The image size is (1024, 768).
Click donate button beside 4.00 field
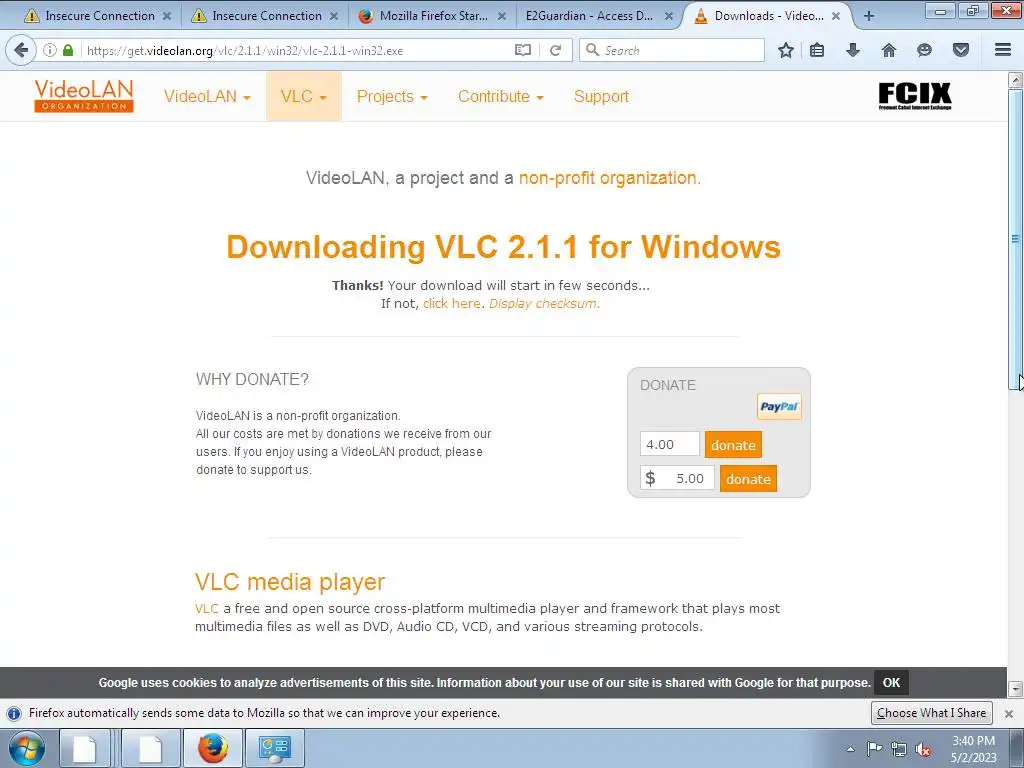coord(733,445)
